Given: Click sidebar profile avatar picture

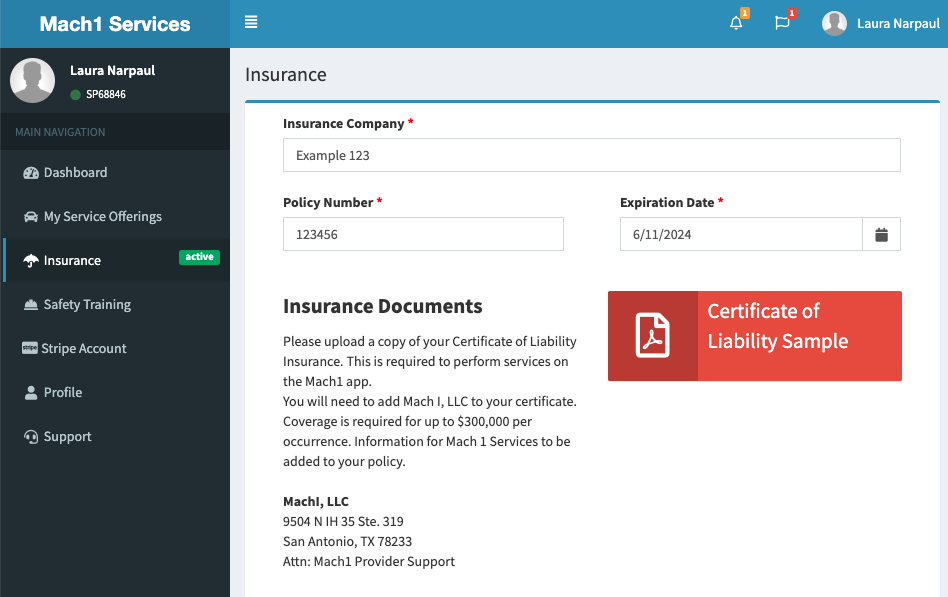Looking at the screenshot, I should (33, 80).
